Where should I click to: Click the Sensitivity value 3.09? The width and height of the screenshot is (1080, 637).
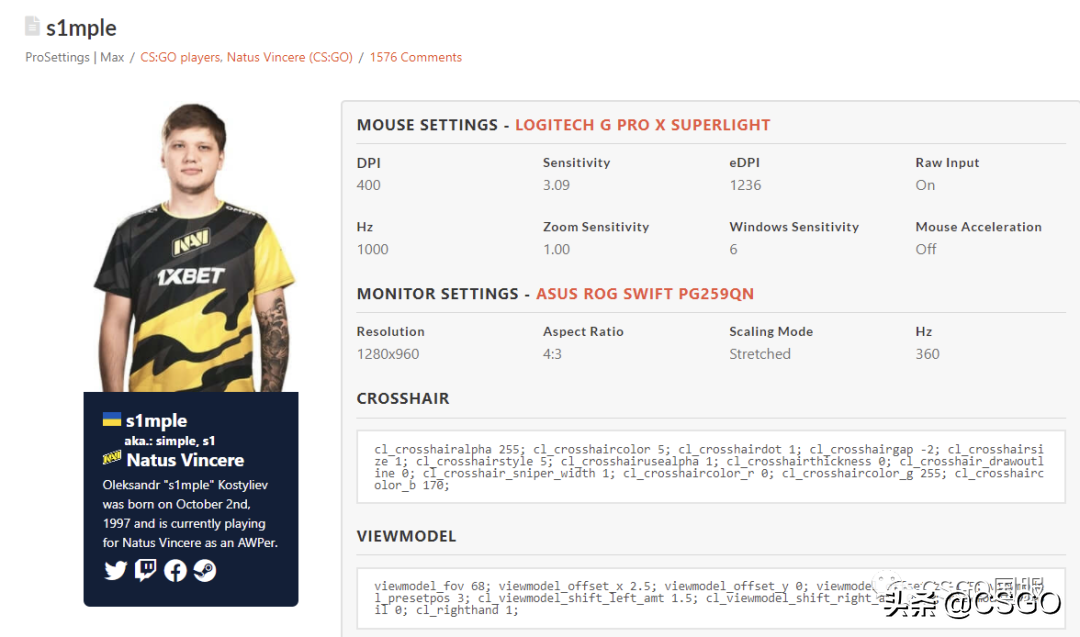557,185
